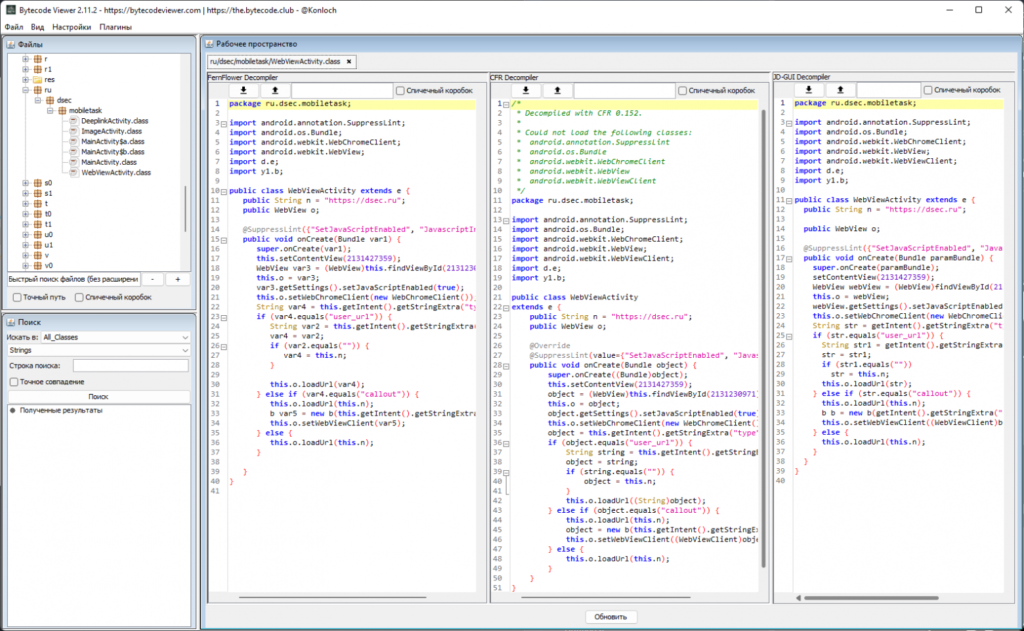Enable the Точное совпадение checkbox

coord(14,381)
